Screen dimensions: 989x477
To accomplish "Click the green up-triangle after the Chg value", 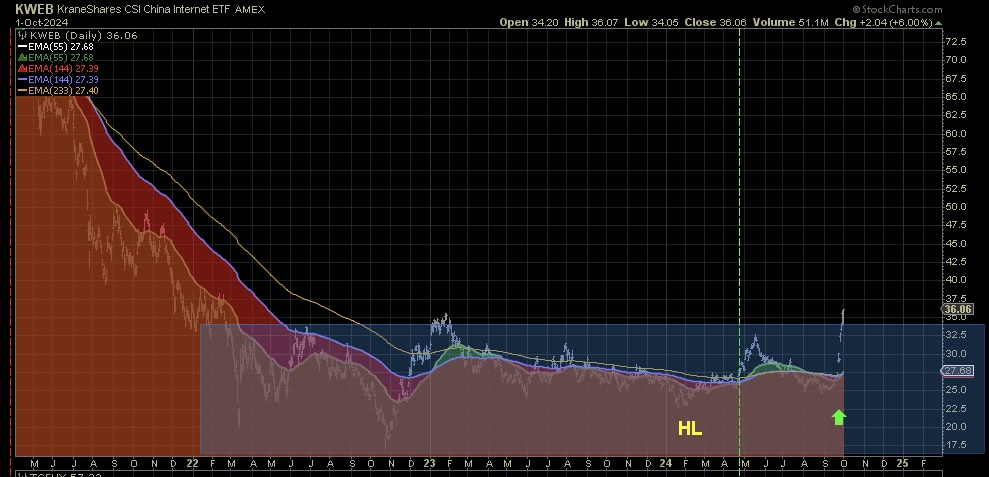I will point(939,23).
